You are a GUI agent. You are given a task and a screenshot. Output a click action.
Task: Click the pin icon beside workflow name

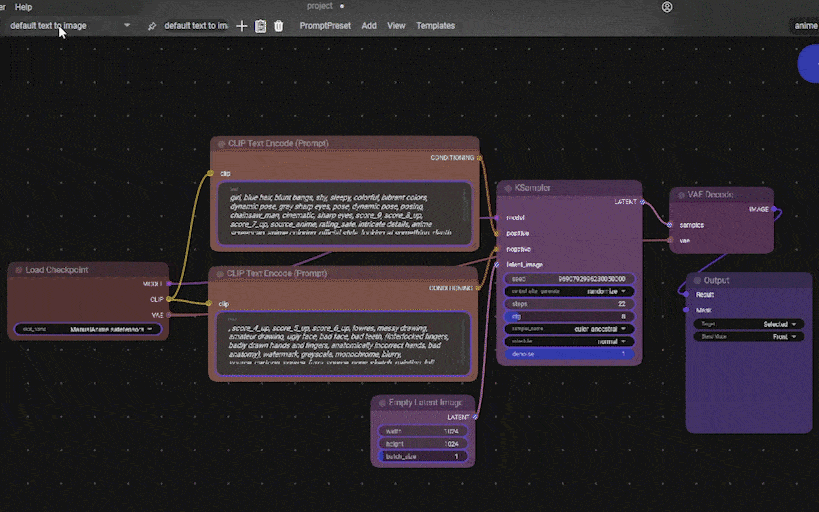[151, 26]
